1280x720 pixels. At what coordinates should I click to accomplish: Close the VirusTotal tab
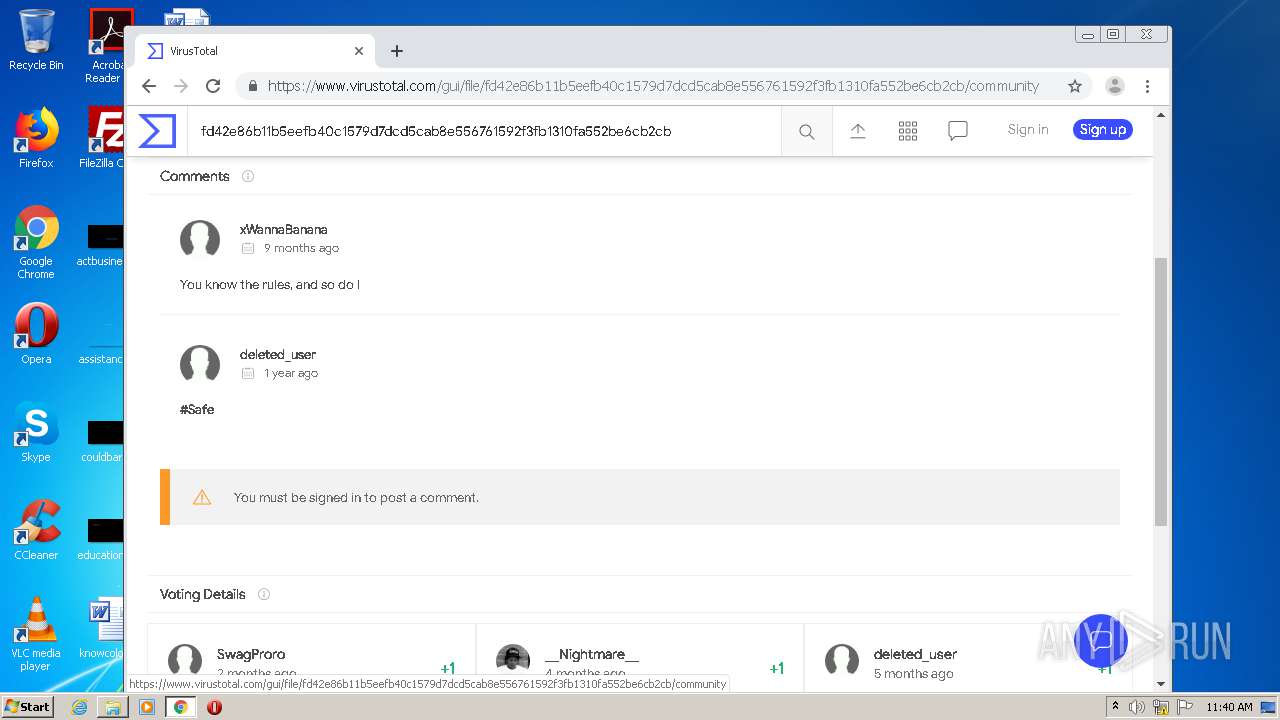click(359, 51)
